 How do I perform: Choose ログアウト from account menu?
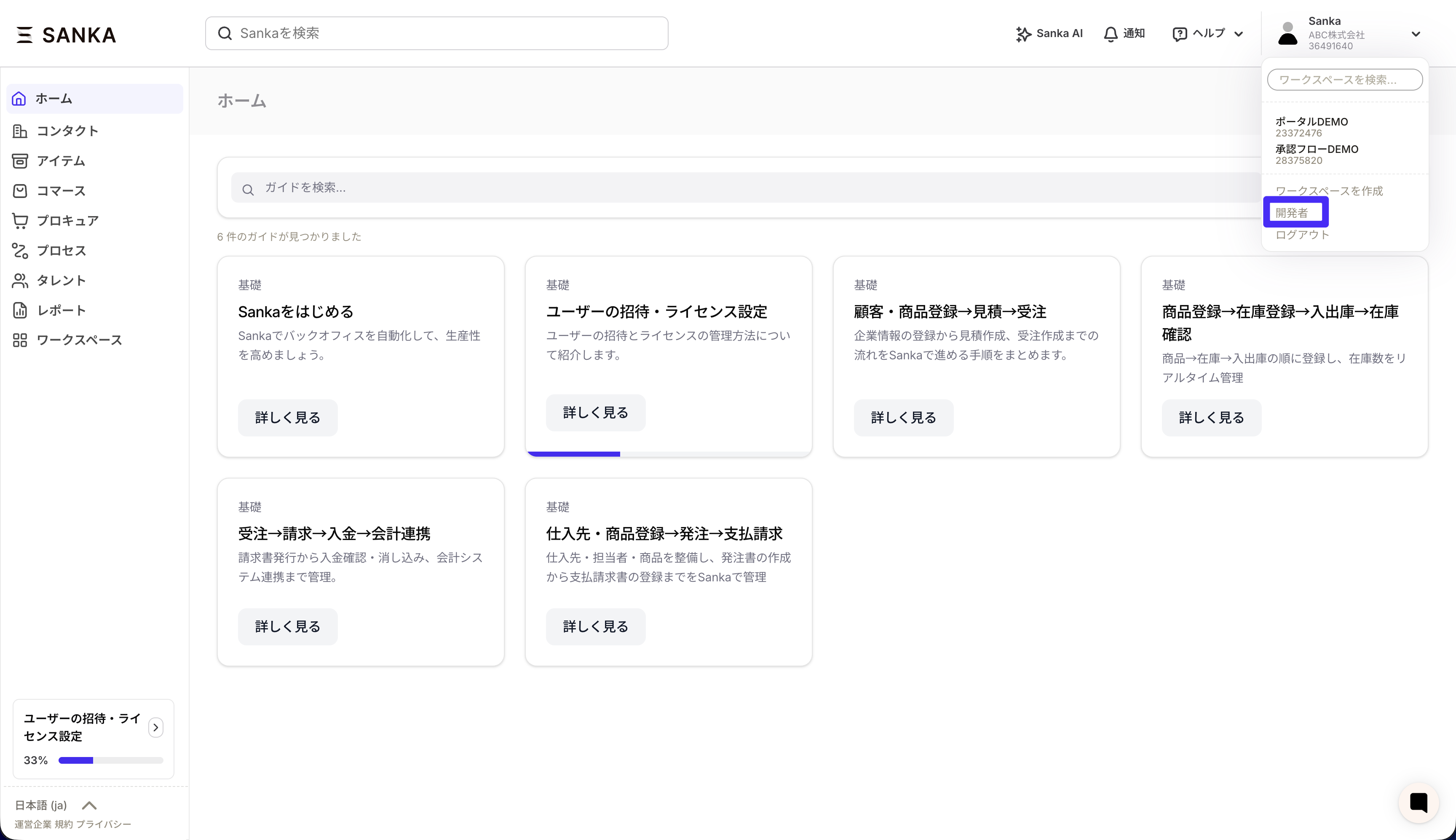tap(1302, 235)
